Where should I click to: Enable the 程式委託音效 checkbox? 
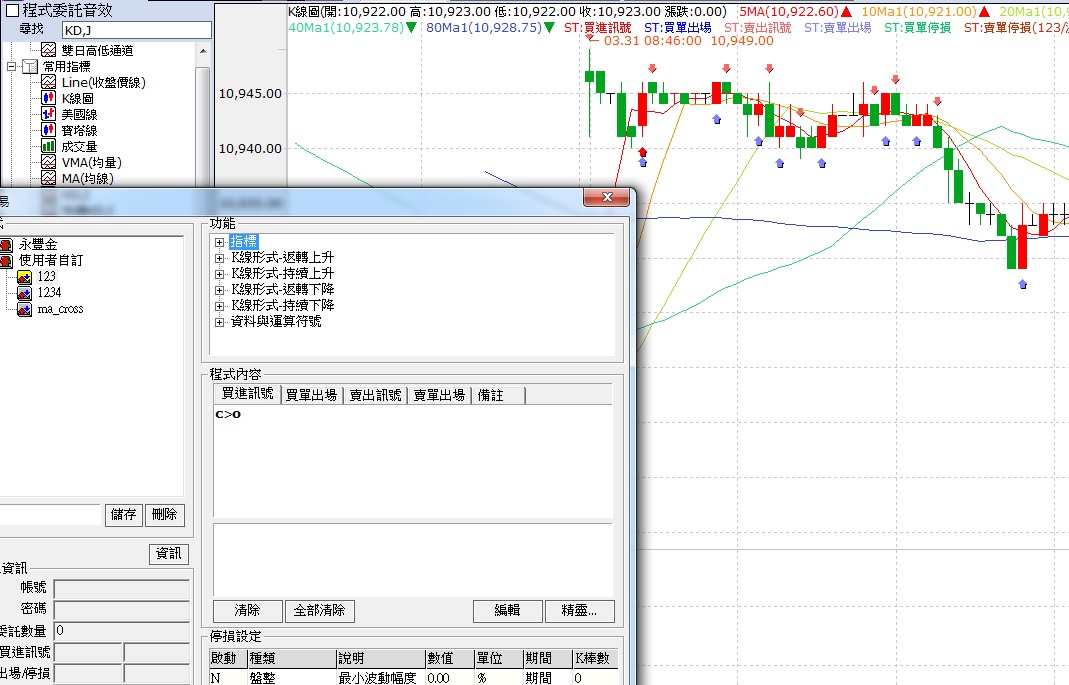coord(12,10)
